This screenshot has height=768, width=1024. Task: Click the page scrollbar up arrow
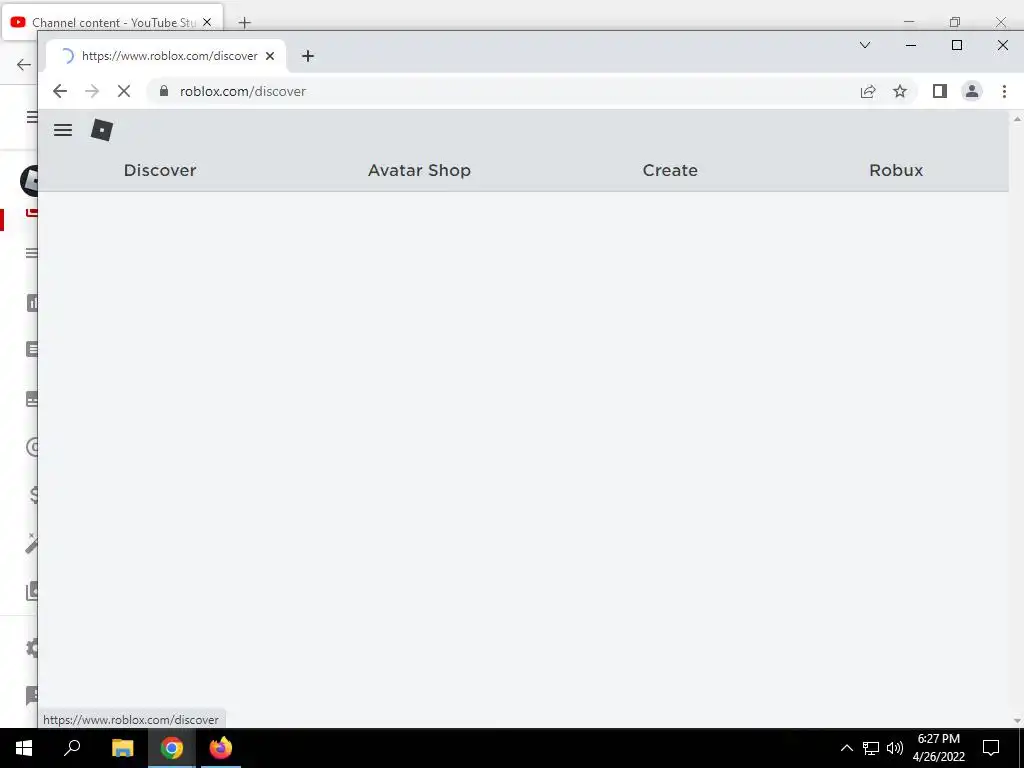pyautogui.click(x=1017, y=120)
